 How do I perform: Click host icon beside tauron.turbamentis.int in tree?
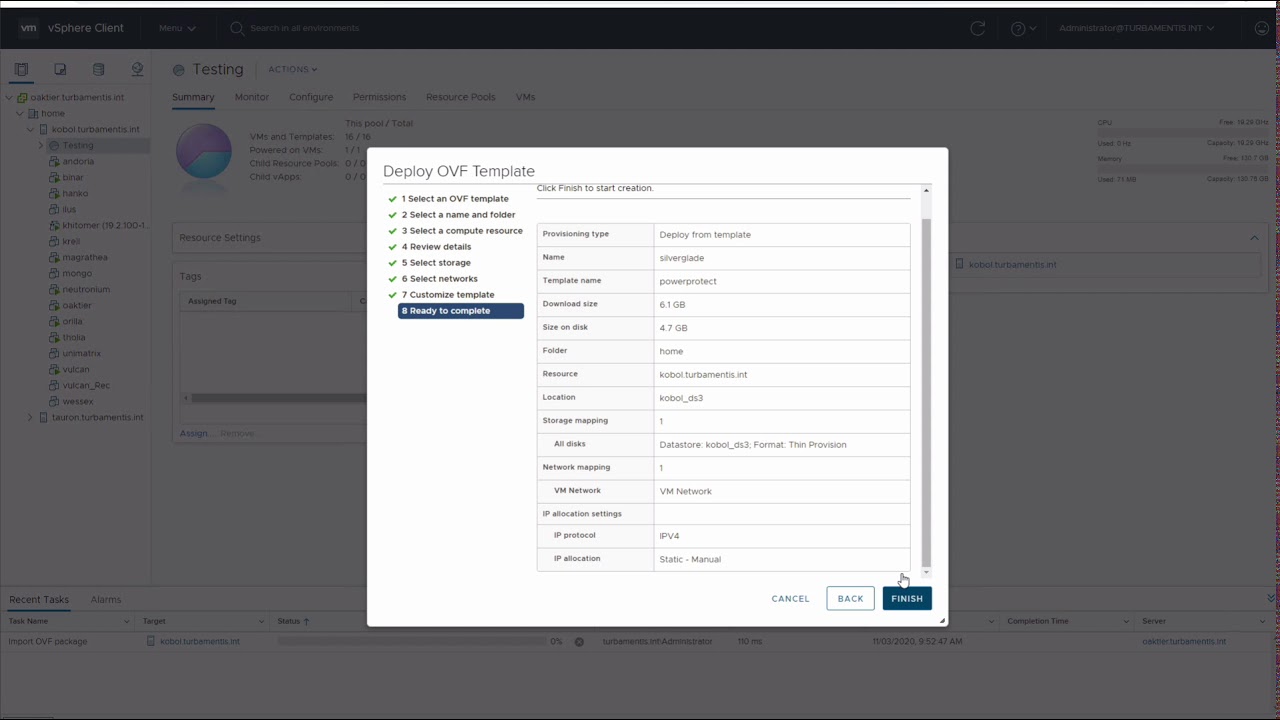pos(44,417)
